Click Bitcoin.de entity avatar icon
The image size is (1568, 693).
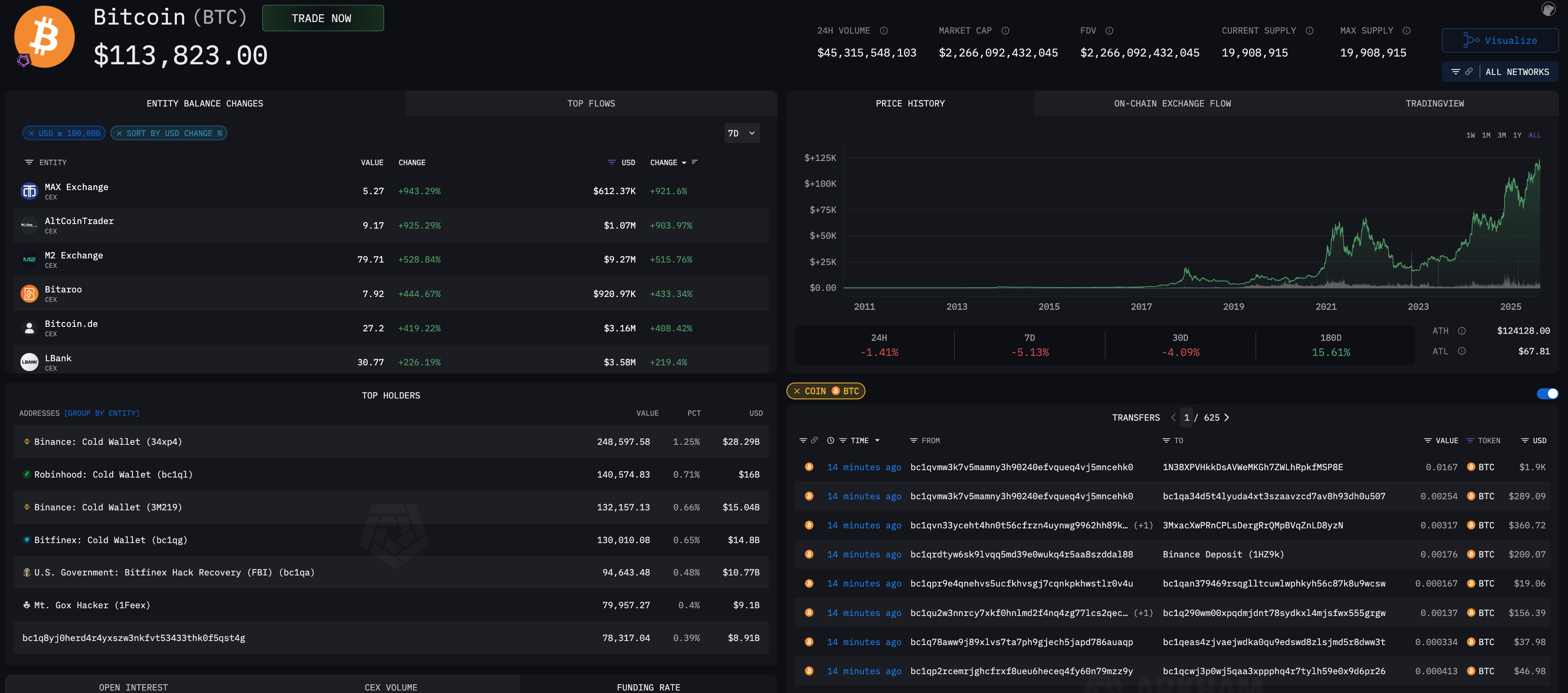coord(29,328)
